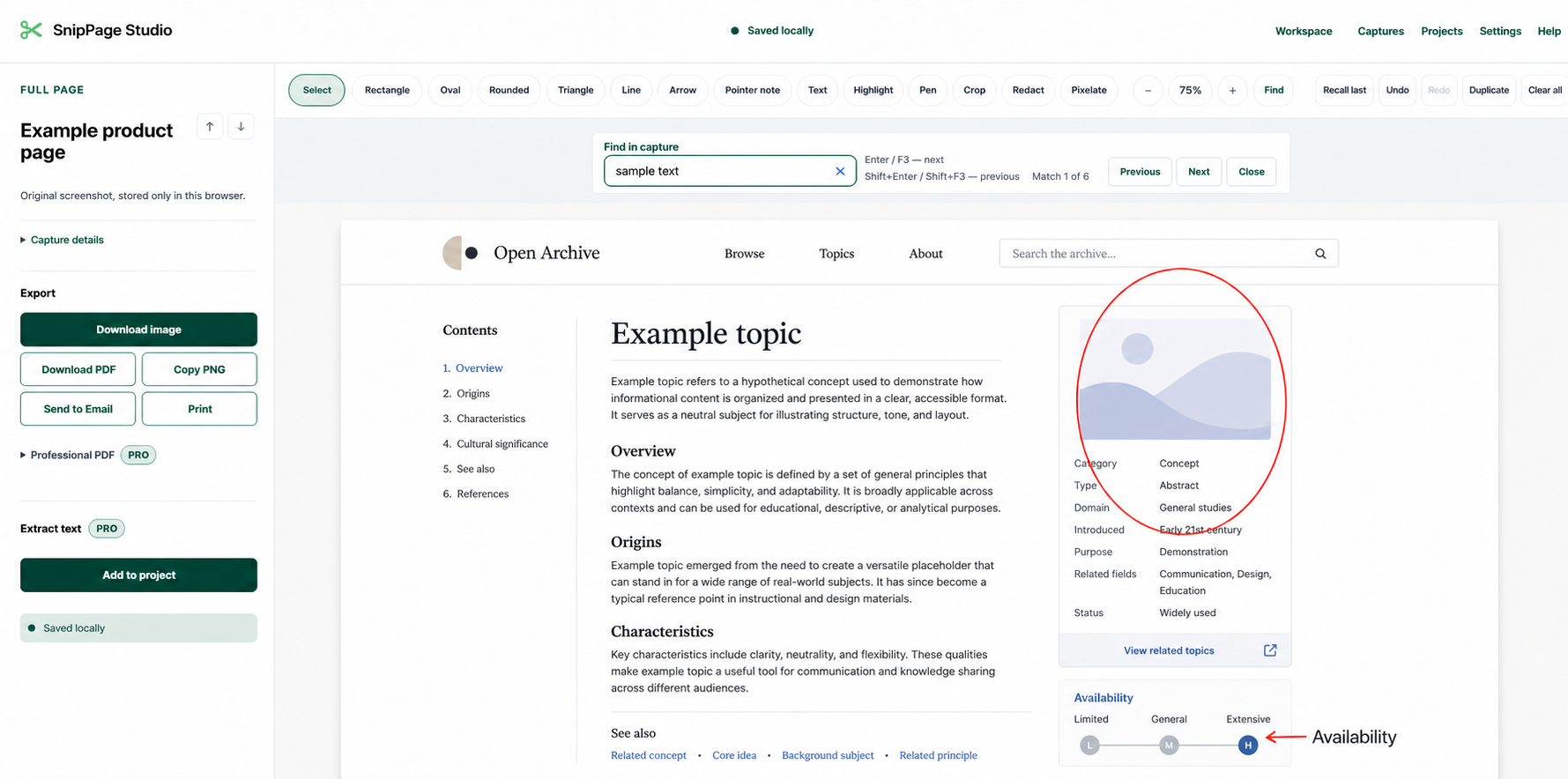Select the Crop tool
Image resolution: width=1568 pixels, height=779 pixels.
(974, 90)
